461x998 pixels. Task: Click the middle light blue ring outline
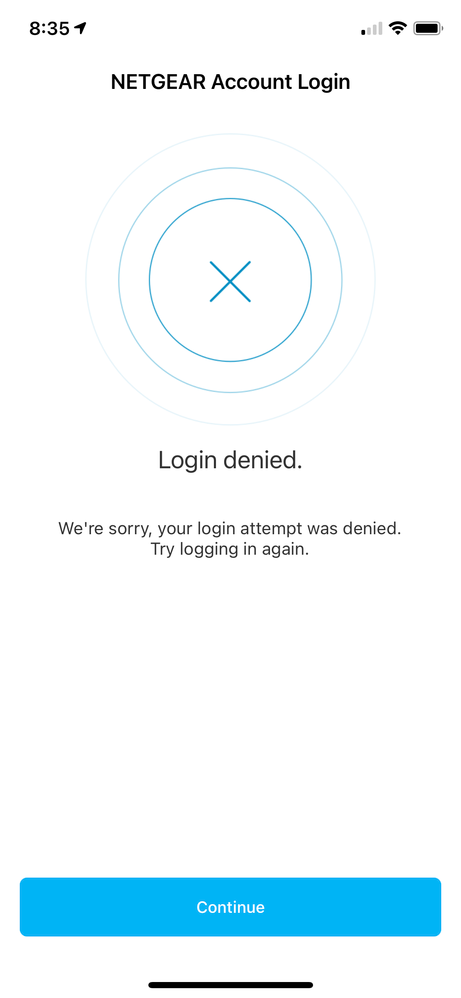(230, 168)
